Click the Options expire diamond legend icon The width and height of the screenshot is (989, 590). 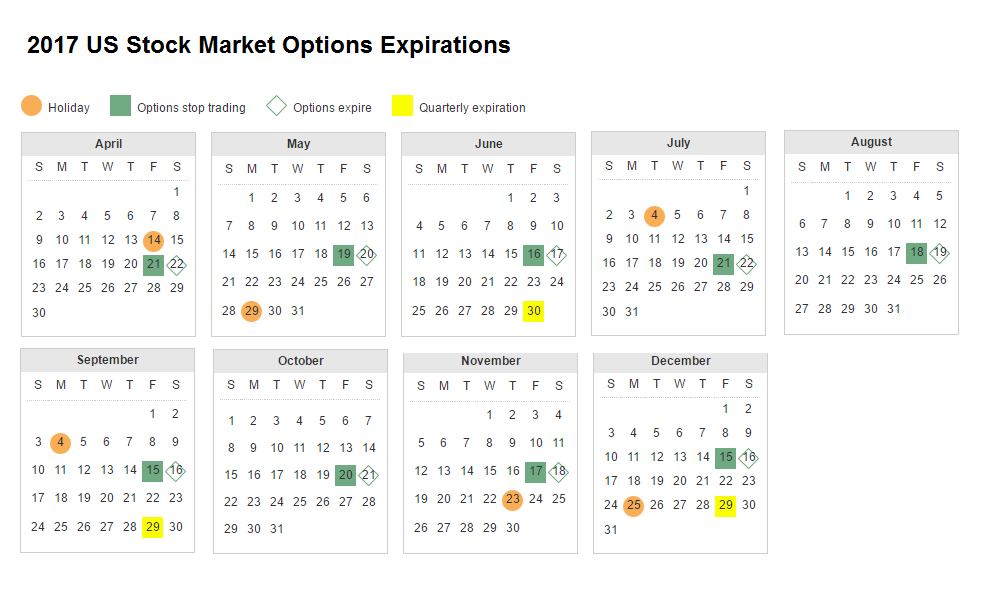click(277, 106)
